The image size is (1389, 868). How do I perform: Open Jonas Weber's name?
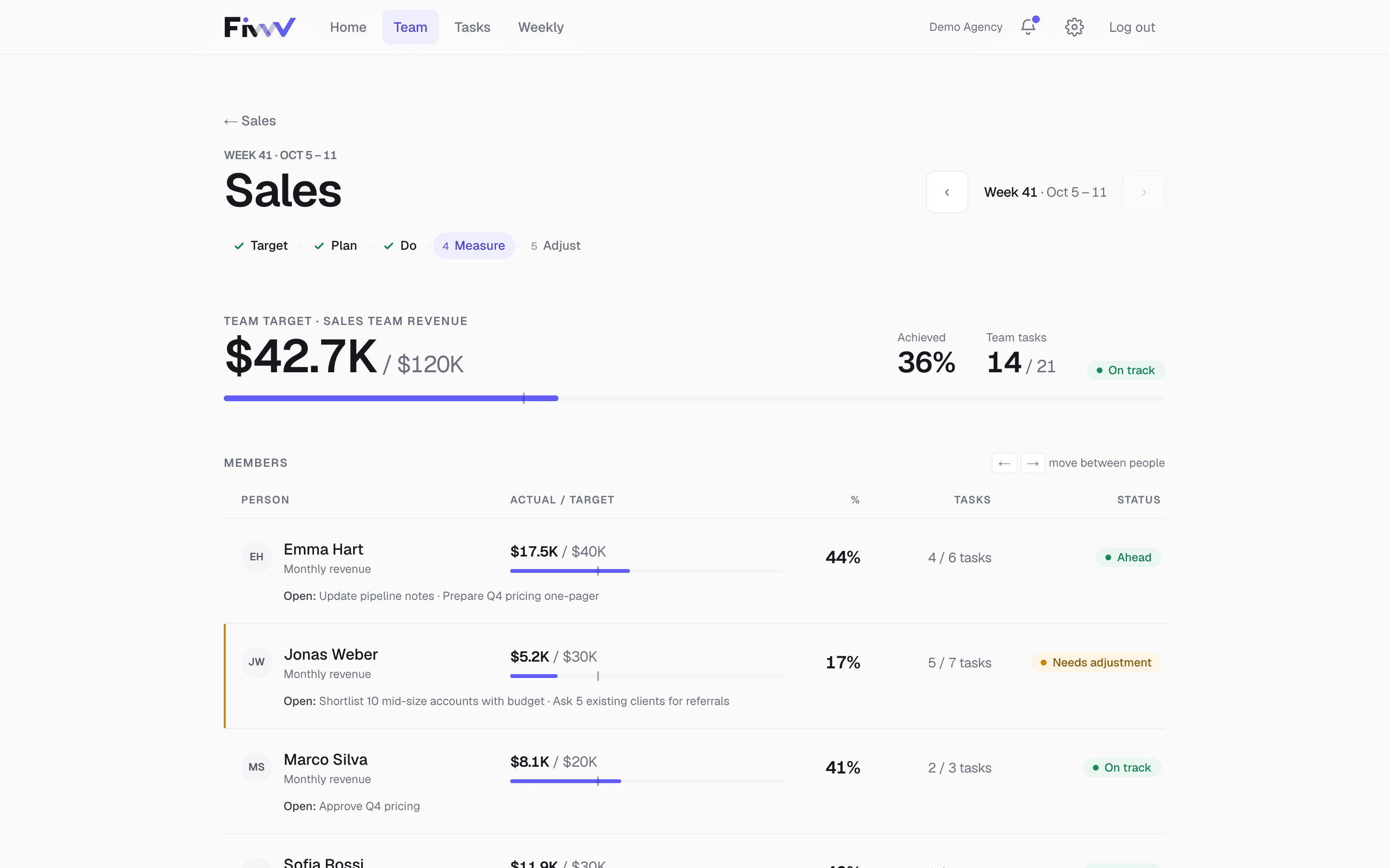coord(330,654)
